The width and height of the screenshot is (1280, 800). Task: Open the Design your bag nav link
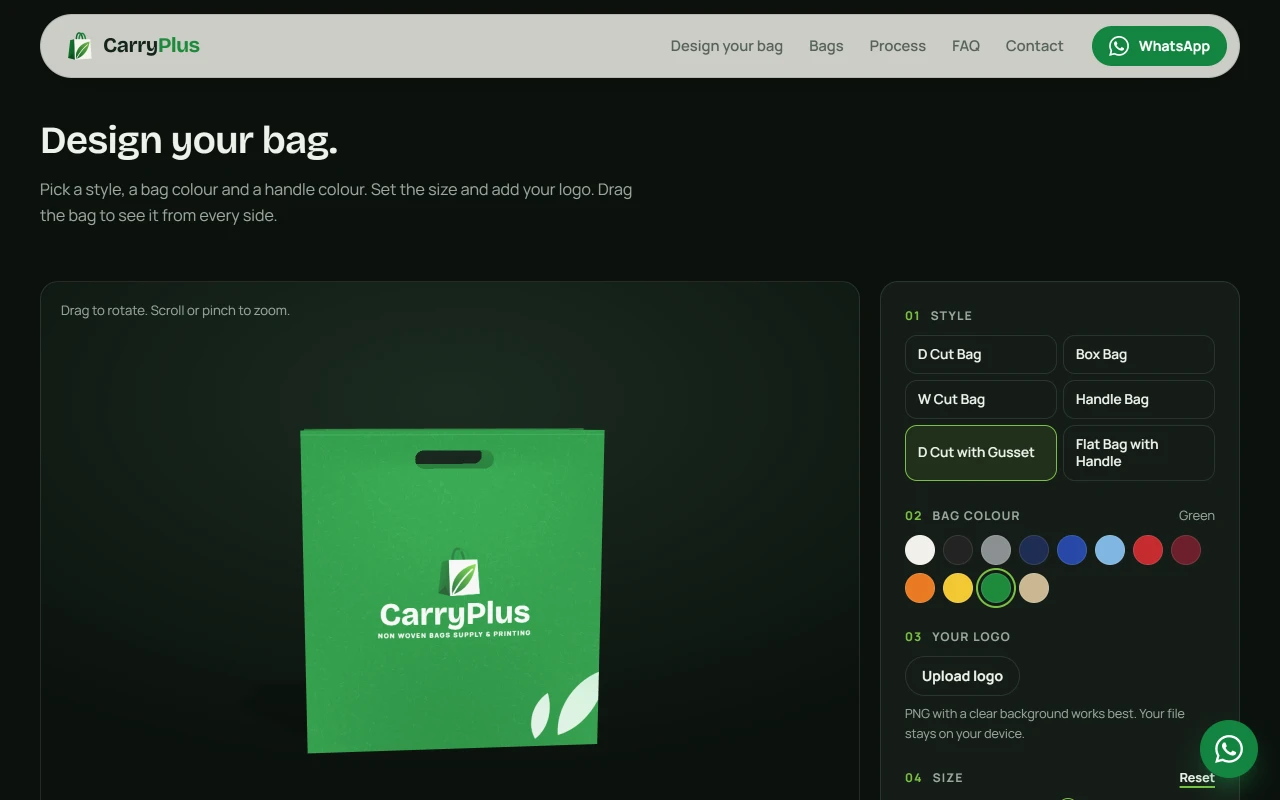(x=727, y=46)
